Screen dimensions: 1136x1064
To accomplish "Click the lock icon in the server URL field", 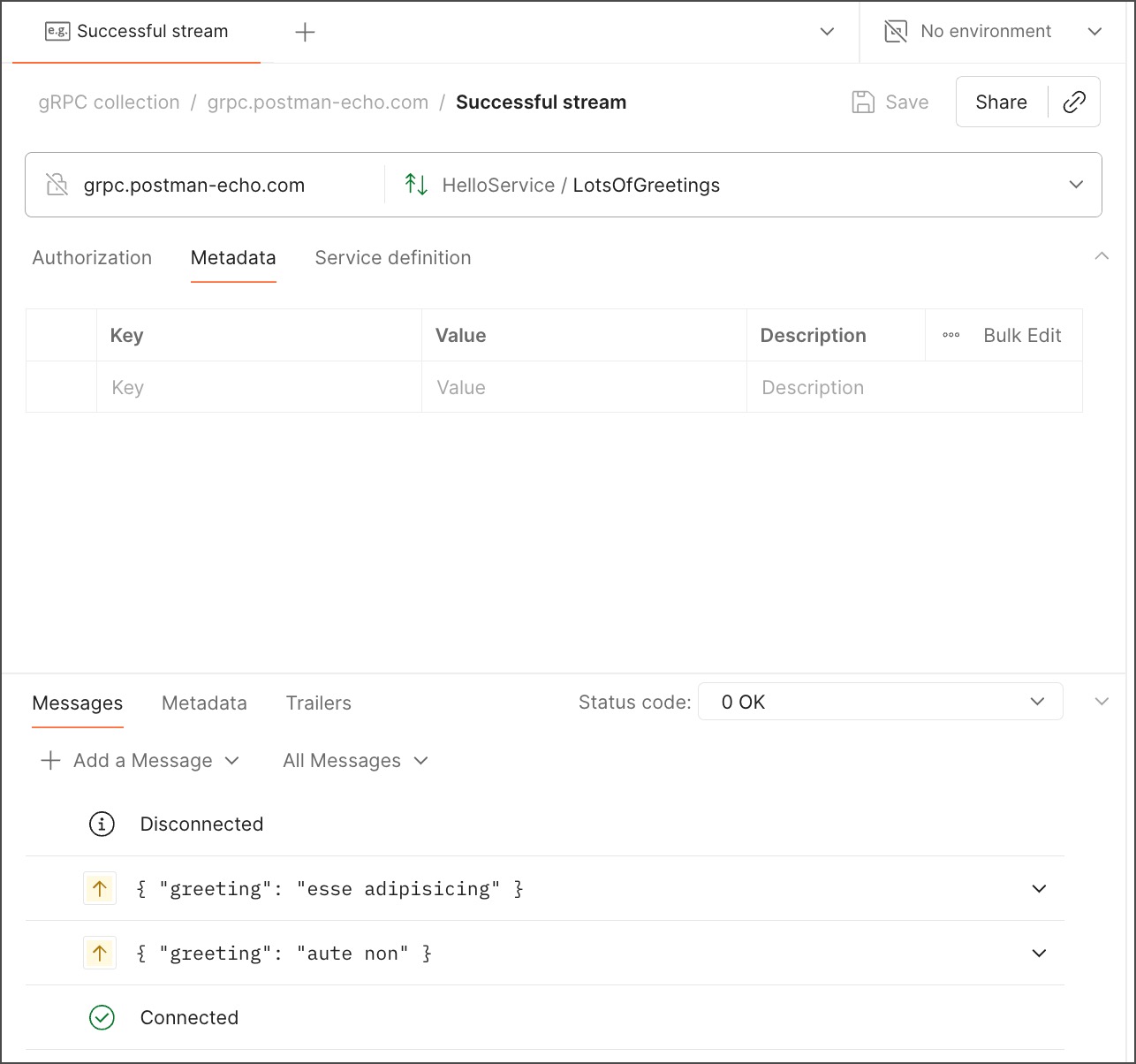I will (x=55, y=185).
